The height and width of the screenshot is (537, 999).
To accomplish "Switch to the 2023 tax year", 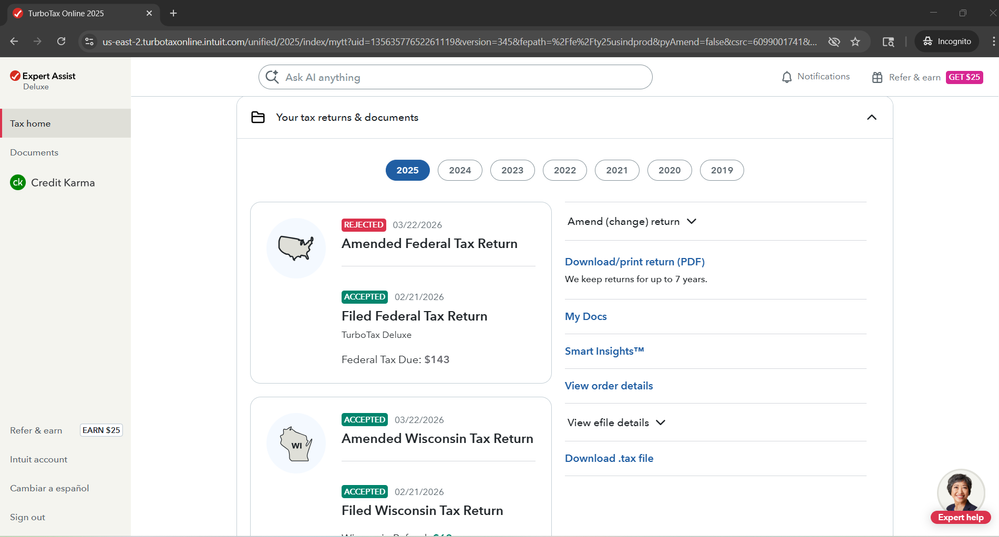I will pos(512,170).
